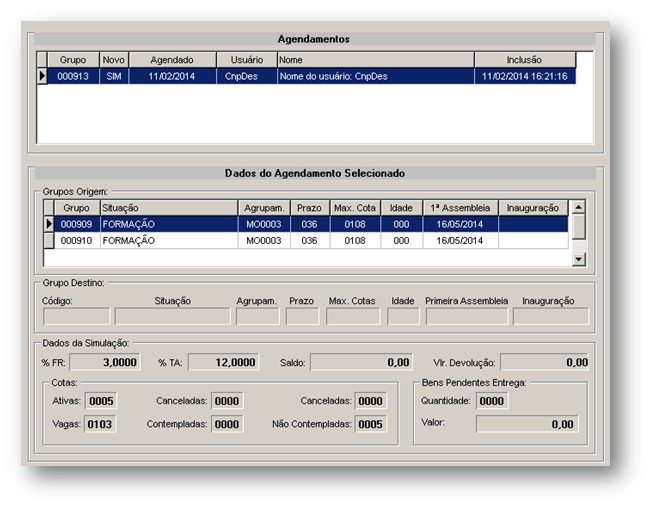The image size is (652, 508).
Task: Click the Grupo Destino Código field
Action: click(x=77, y=316)
